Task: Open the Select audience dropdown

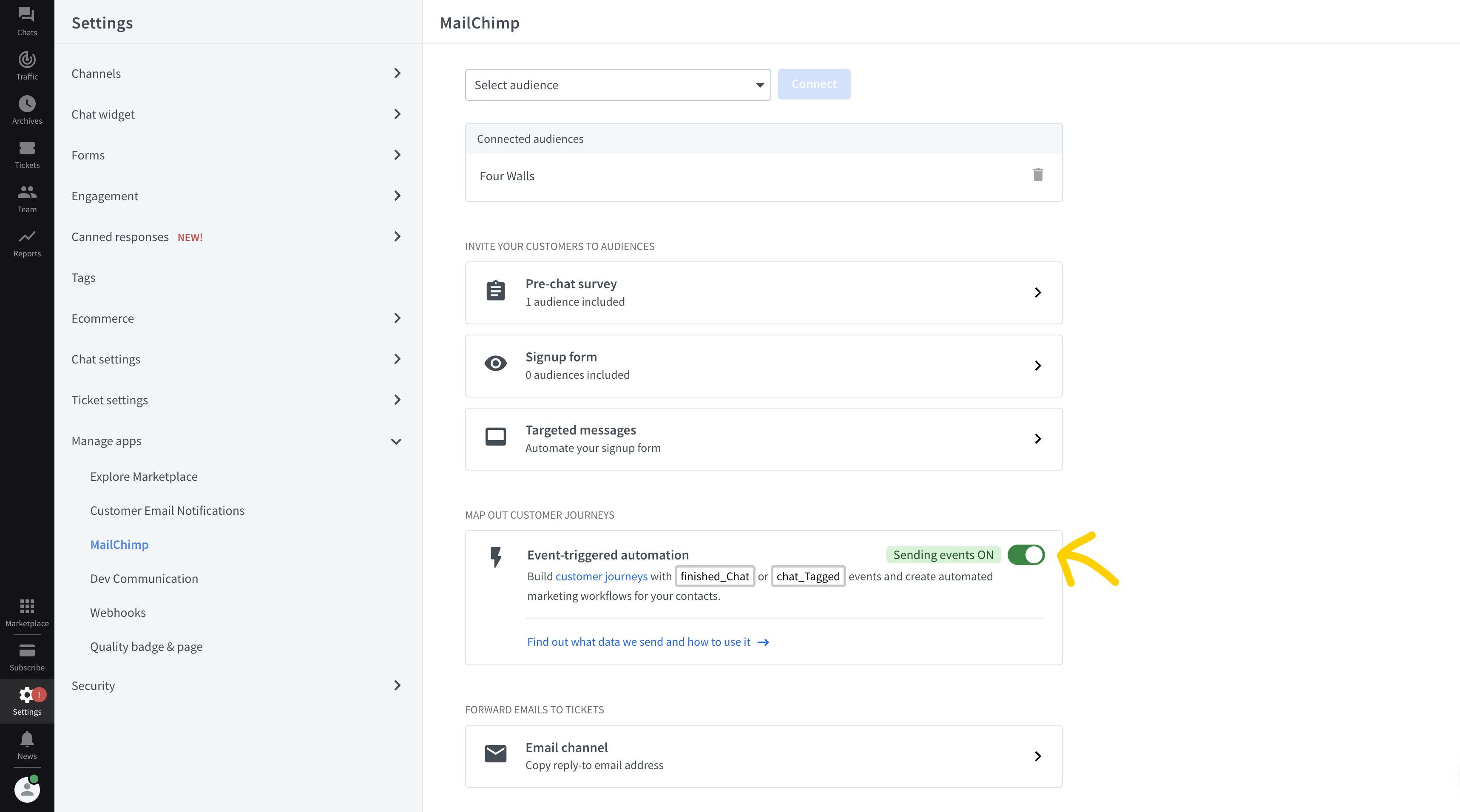Action: [x=617, y=85]
